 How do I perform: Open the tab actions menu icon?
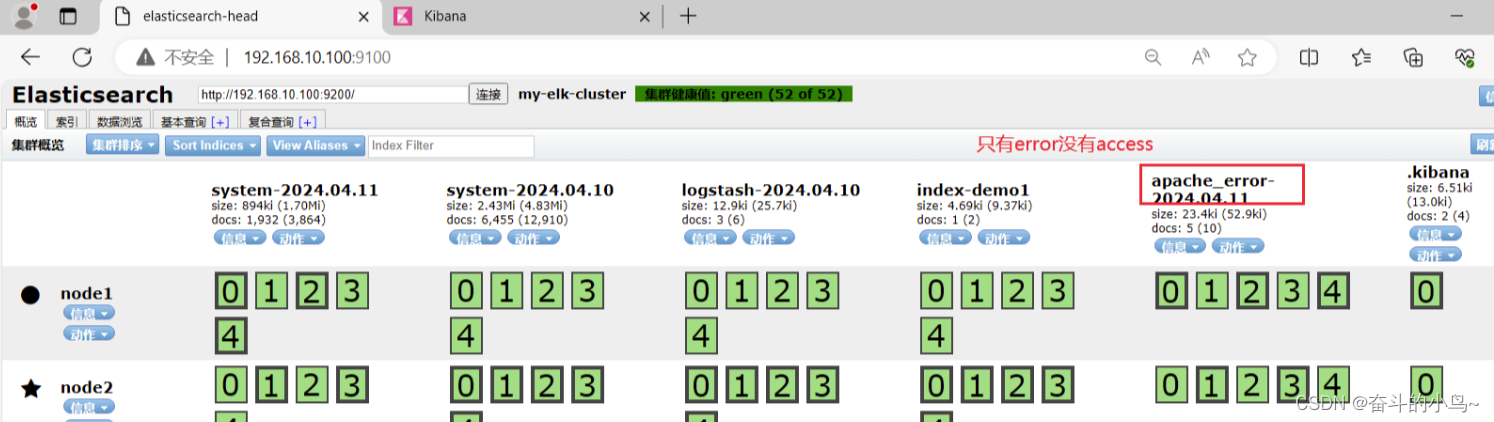68,16
